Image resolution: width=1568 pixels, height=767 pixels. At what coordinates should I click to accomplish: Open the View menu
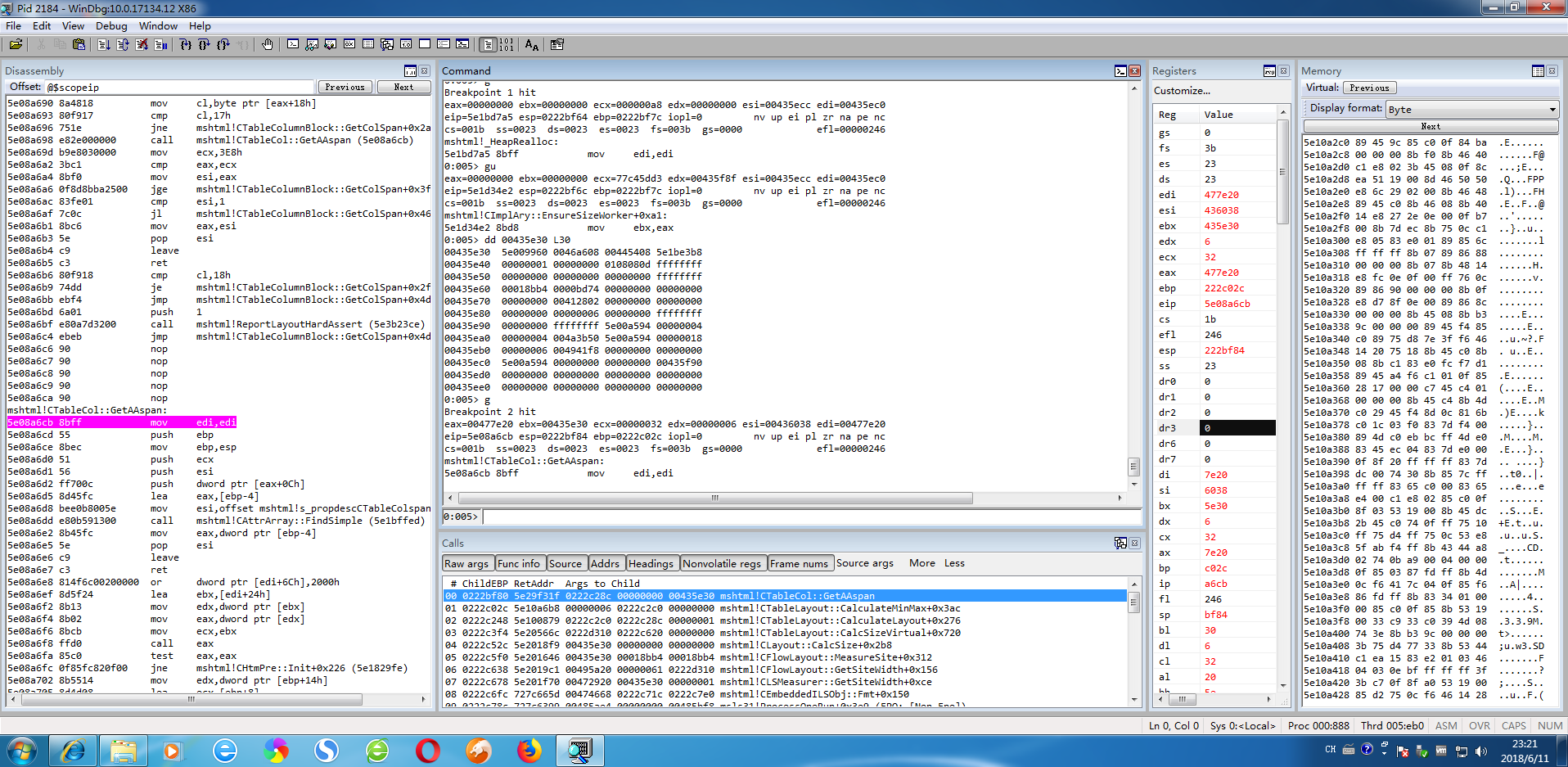point(73,25)
